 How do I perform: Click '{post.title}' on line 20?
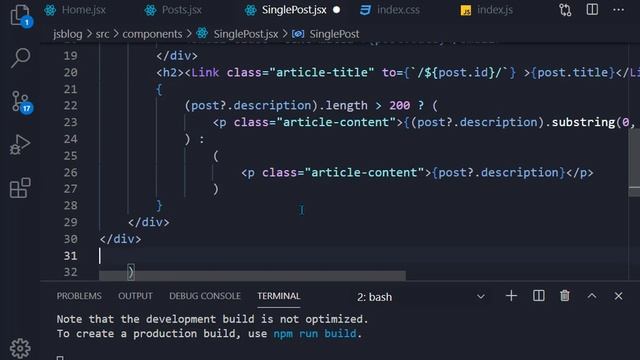point(573,72)
